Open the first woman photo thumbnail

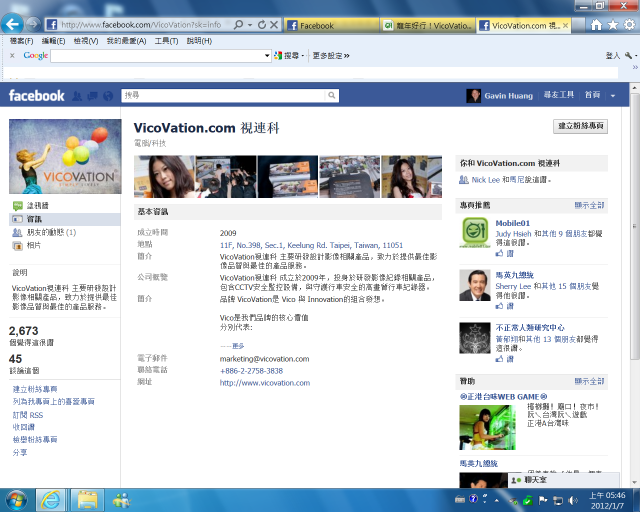(164, 177)
